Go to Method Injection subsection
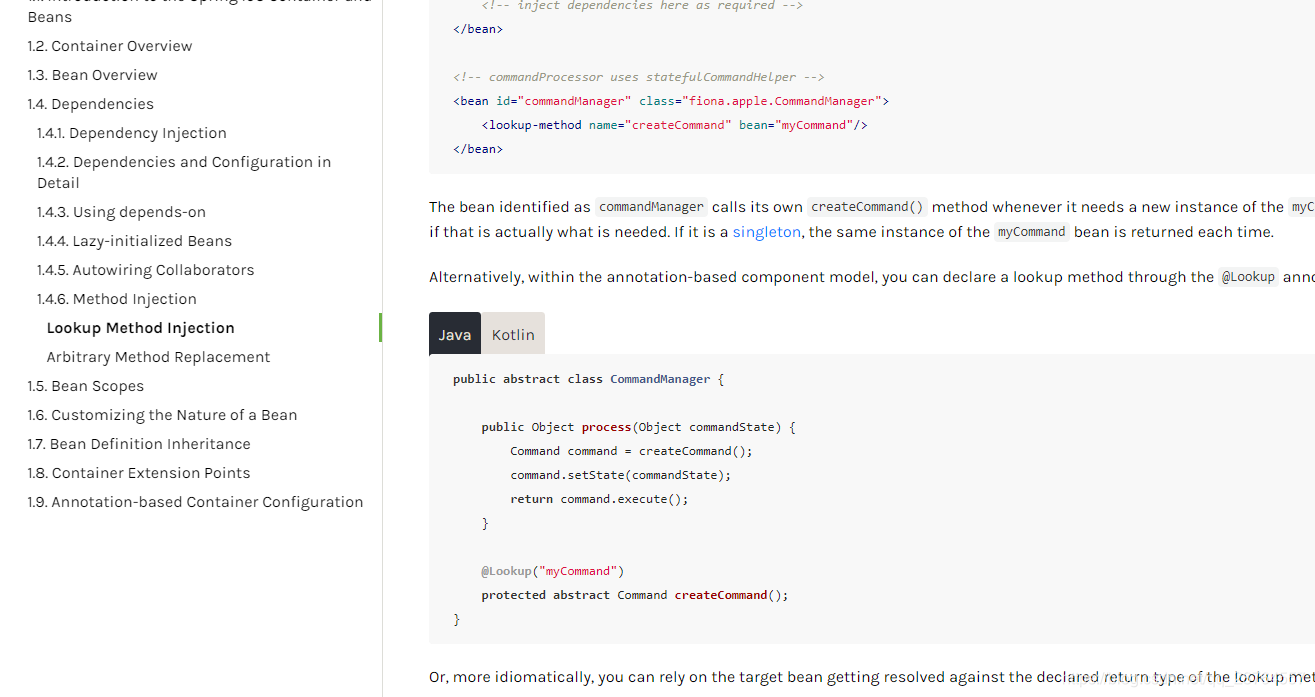This screenshot has height=697, width=1315. (117, 298)
